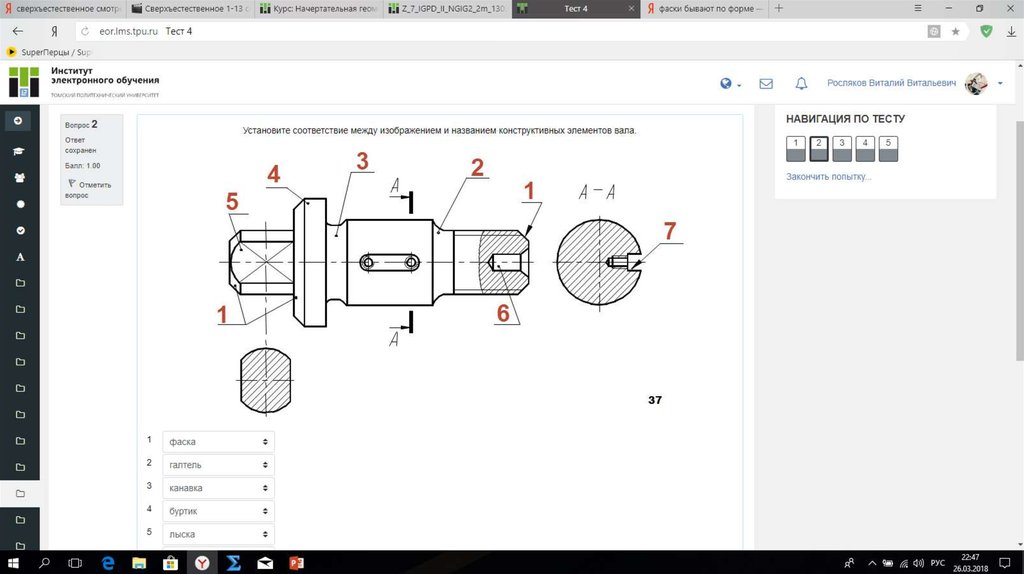Open dropdown 3 showing канавка
1024x574 pixels.
click(x=218, y=488)
